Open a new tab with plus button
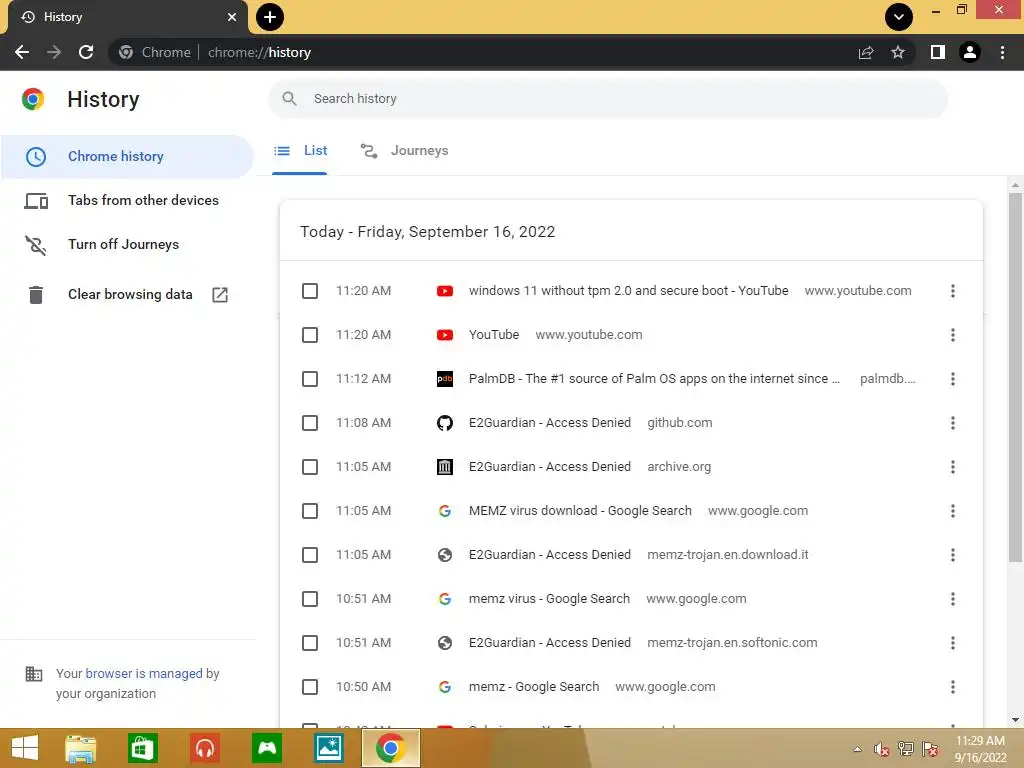The height and width of the screenshot is (768, 1024). tap(270, 17)
